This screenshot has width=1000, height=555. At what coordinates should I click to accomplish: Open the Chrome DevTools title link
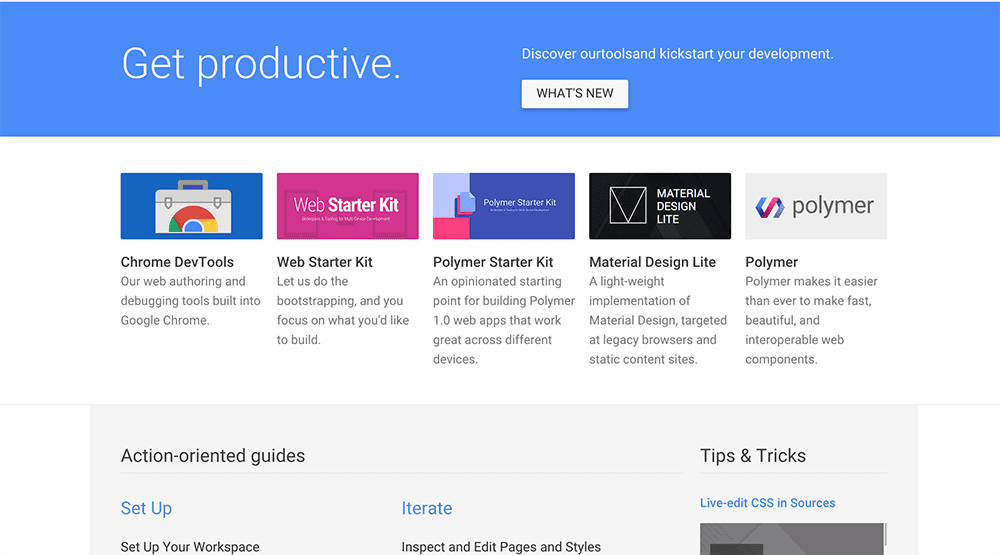pyautogui.click(x=177, y=262)
